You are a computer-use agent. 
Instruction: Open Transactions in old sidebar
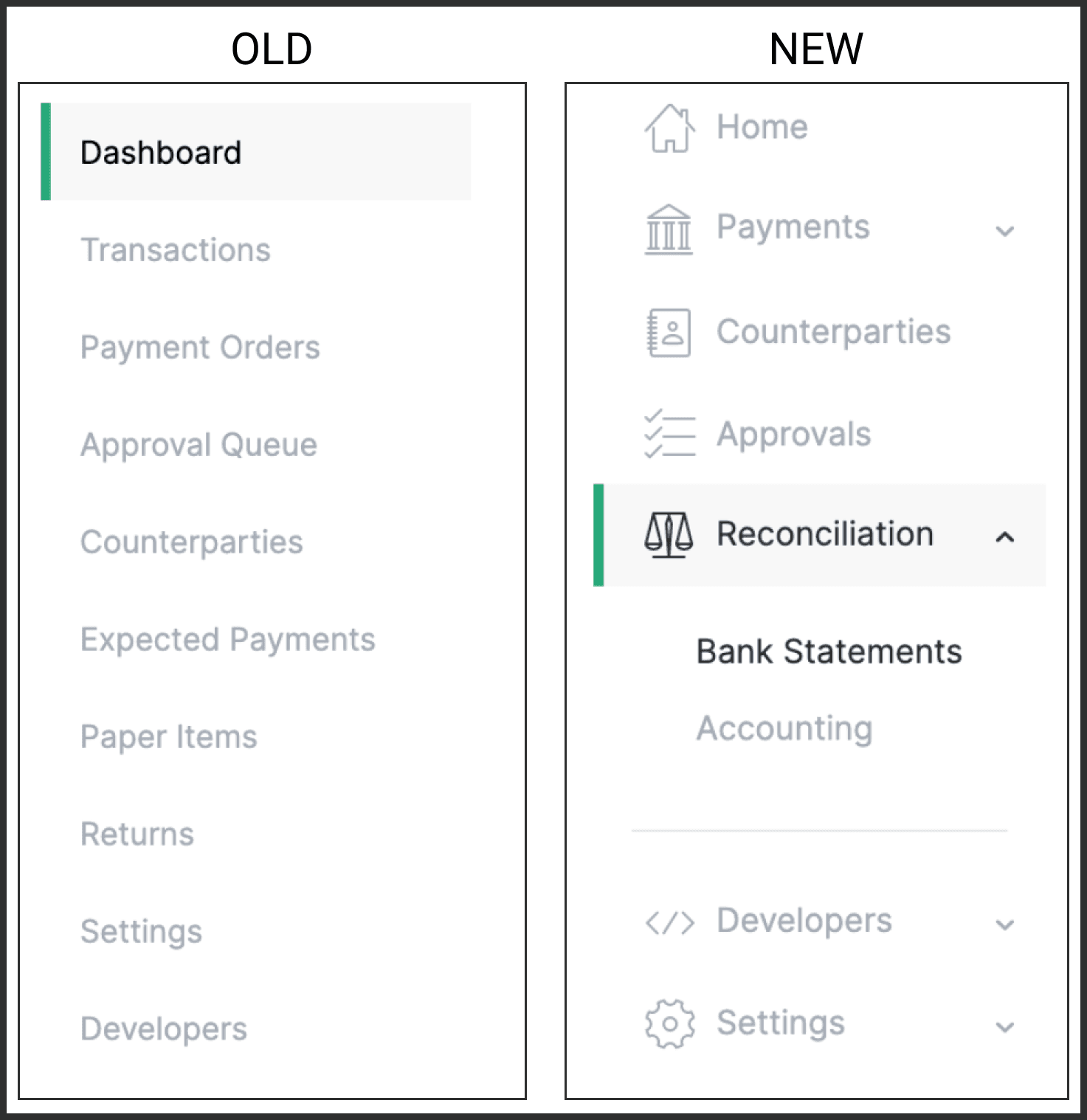tap(176, 250)
